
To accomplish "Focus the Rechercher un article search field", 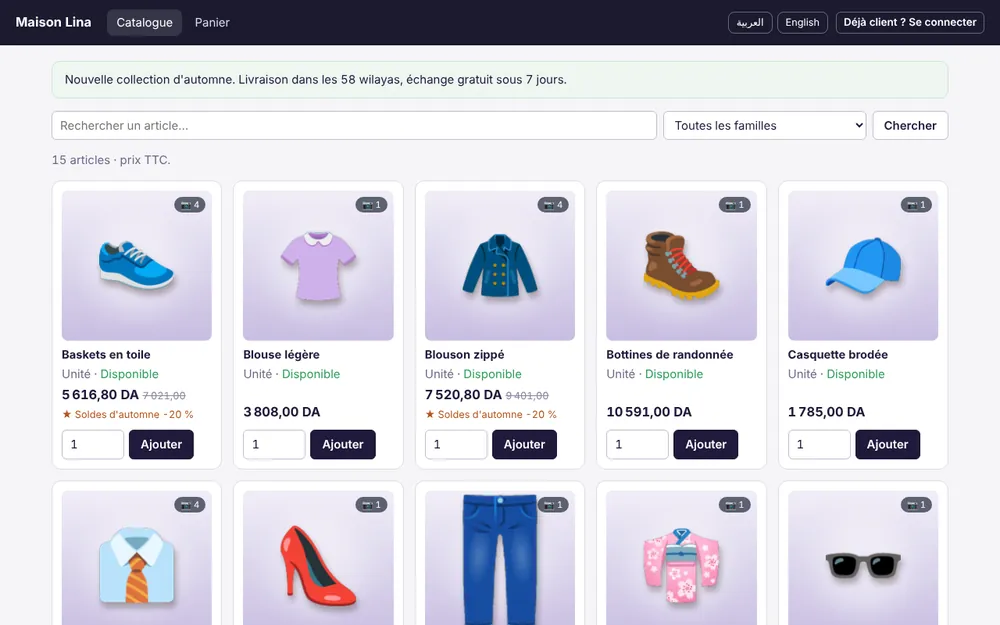I will 354,126.
